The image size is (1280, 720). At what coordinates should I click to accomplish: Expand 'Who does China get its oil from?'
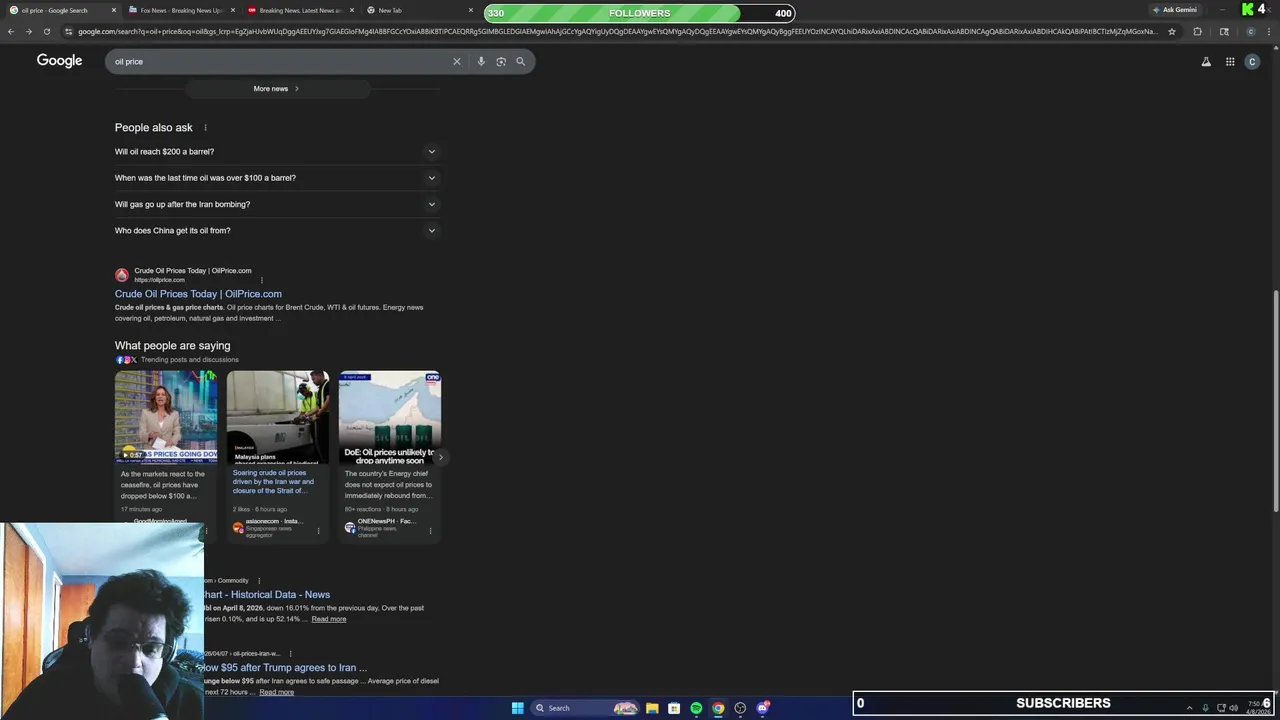click(277, 230)
